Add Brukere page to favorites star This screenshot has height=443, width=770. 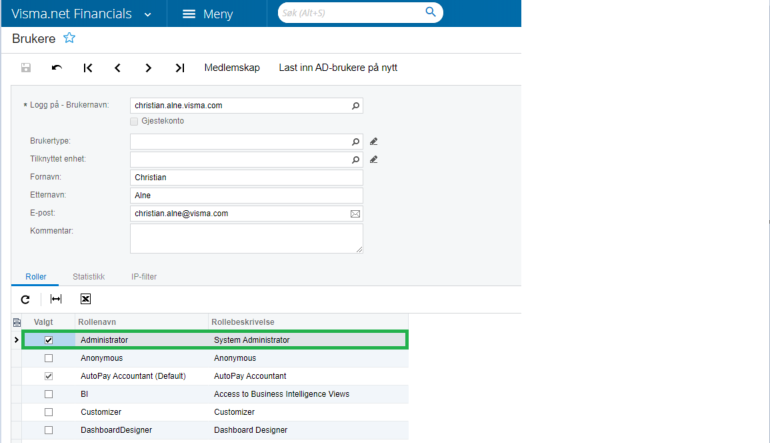pos(69,38)
